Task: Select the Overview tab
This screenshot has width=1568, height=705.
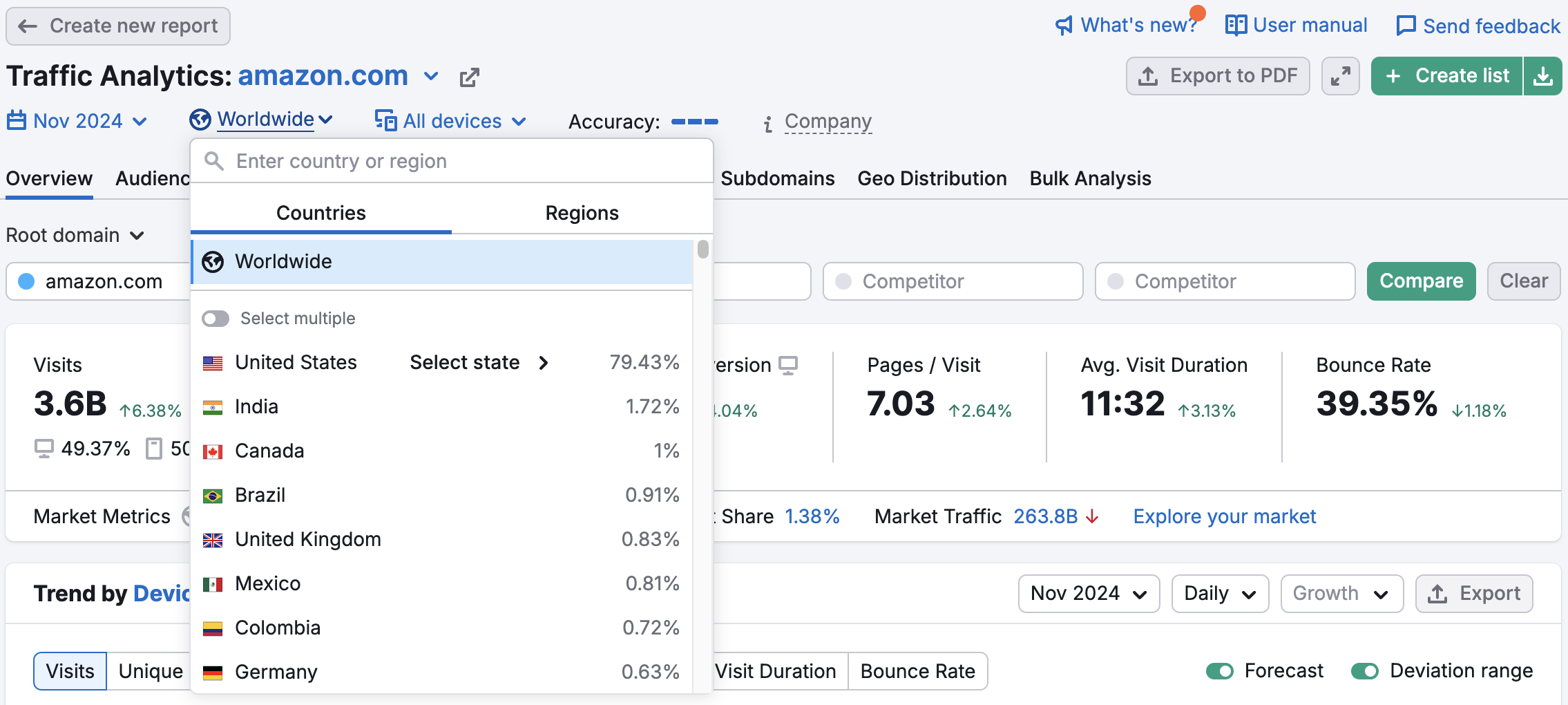Action: (49, 178)
